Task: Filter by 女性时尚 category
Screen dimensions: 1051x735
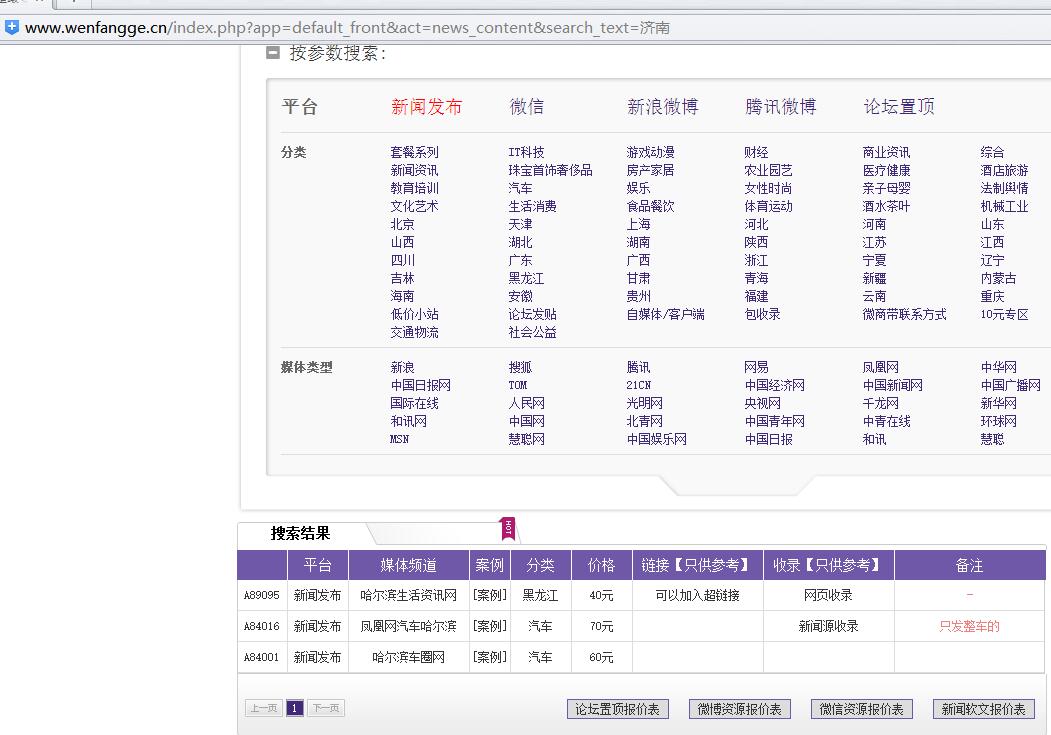Action: (768, 188)
